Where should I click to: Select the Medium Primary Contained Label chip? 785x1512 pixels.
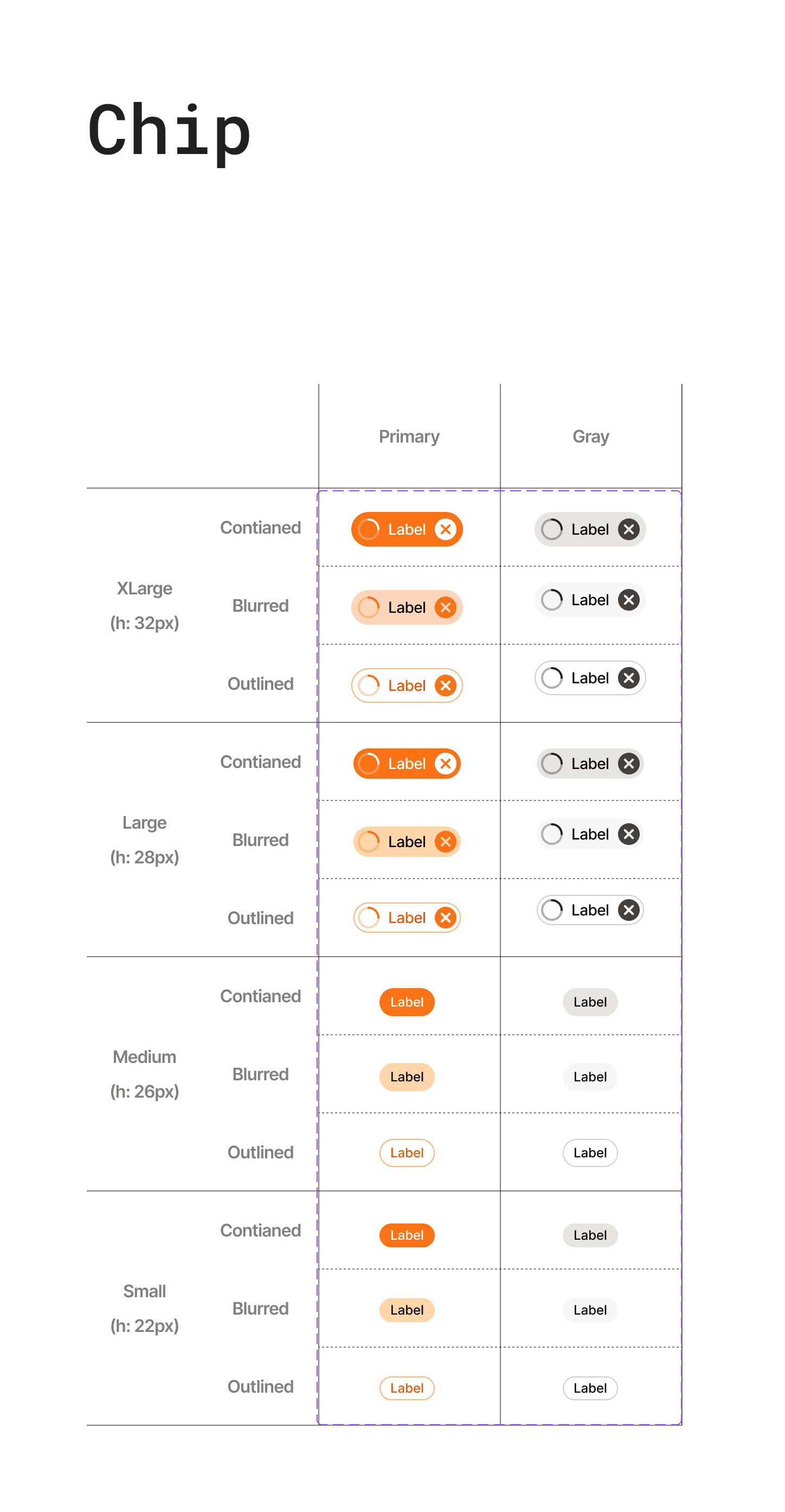[x=407, y=1002]
